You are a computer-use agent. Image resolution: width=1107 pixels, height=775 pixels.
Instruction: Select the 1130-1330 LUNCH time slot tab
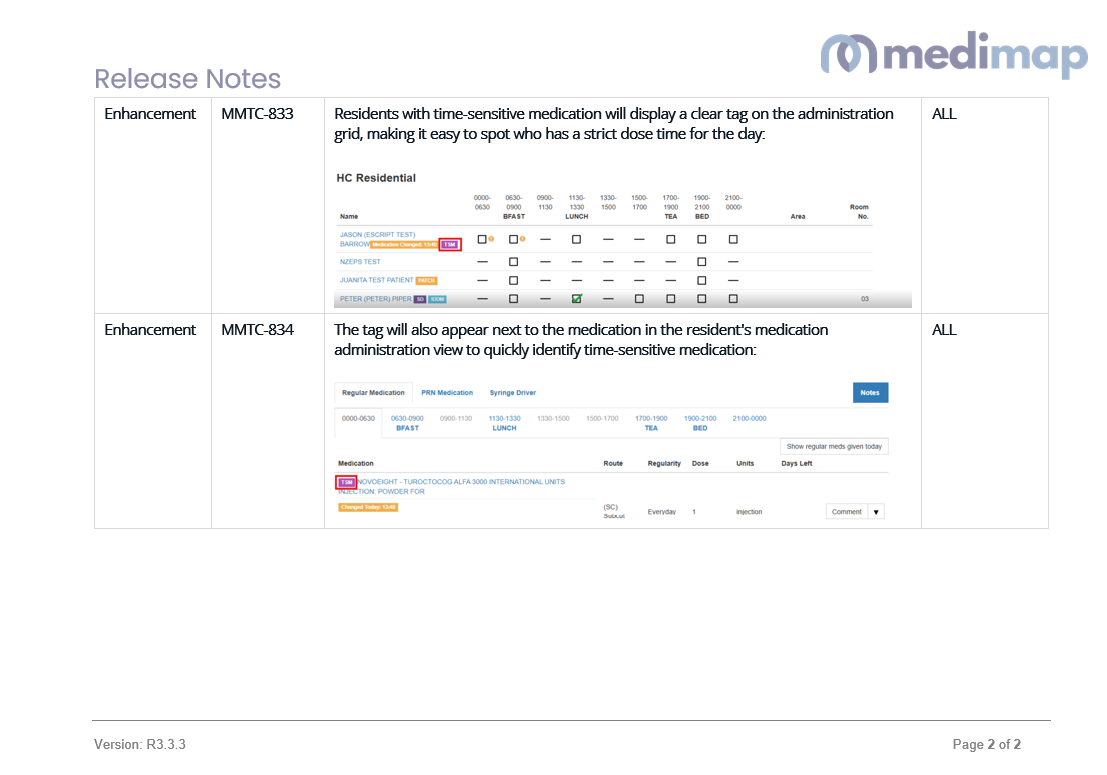[504, 423]
